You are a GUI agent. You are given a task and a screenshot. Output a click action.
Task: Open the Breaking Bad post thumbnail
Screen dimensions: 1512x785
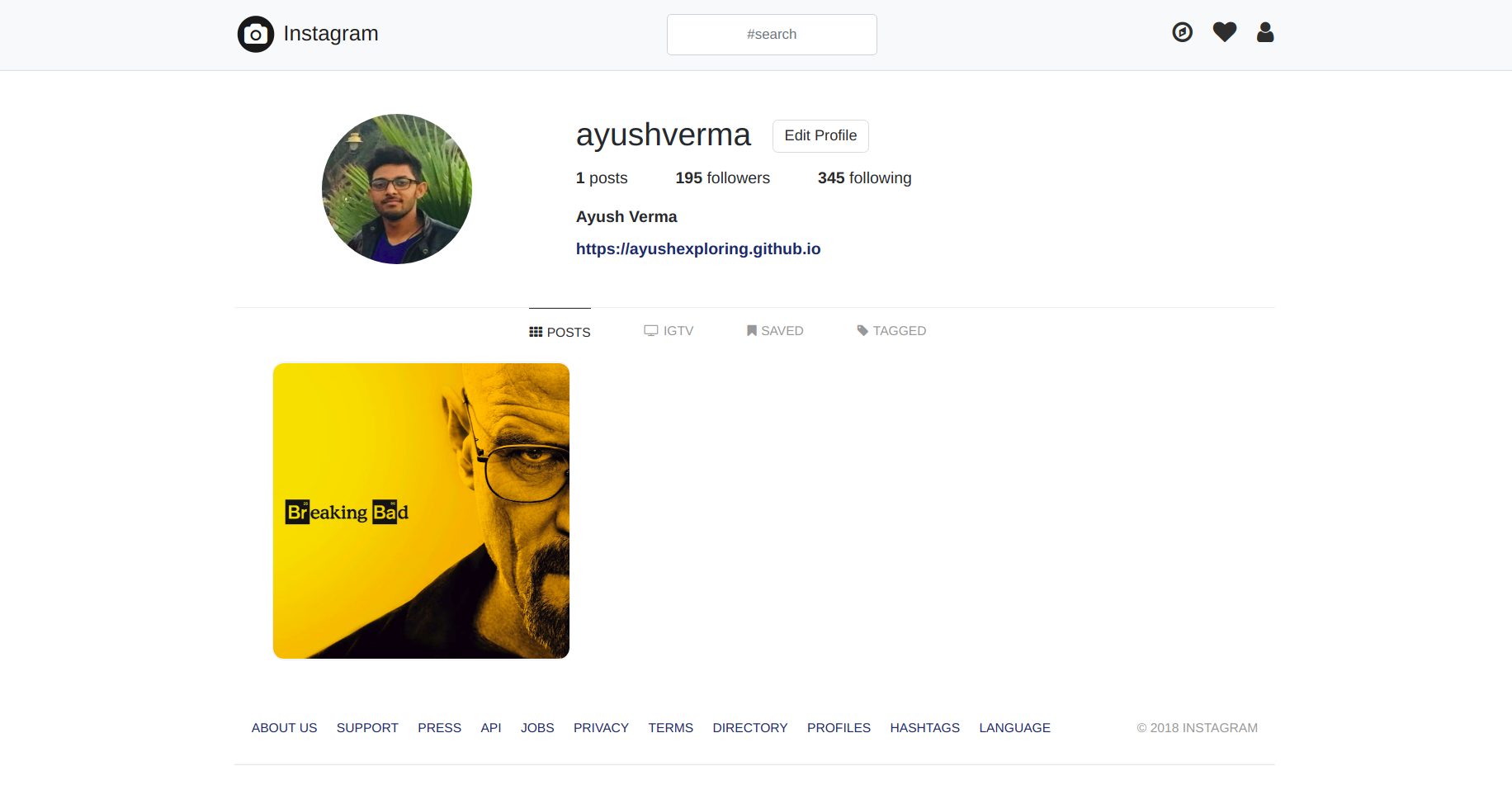point(421,511)
